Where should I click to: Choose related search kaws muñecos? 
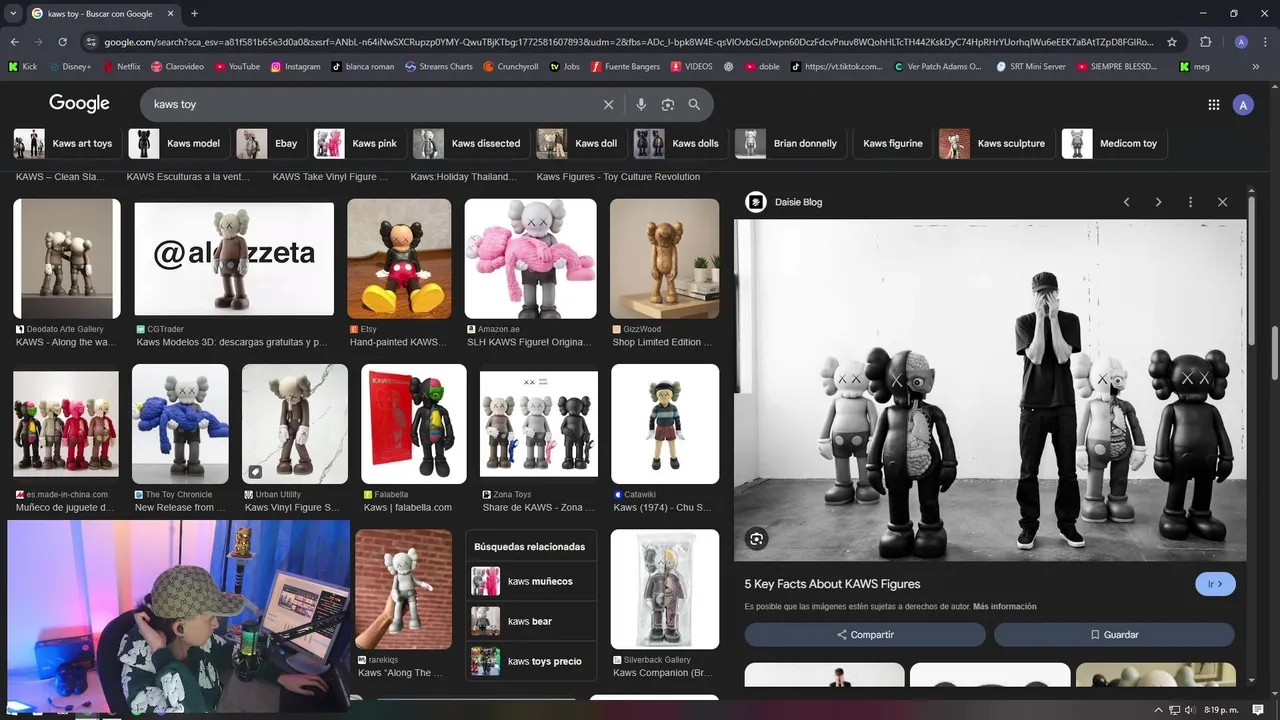[x=531, y=581]
